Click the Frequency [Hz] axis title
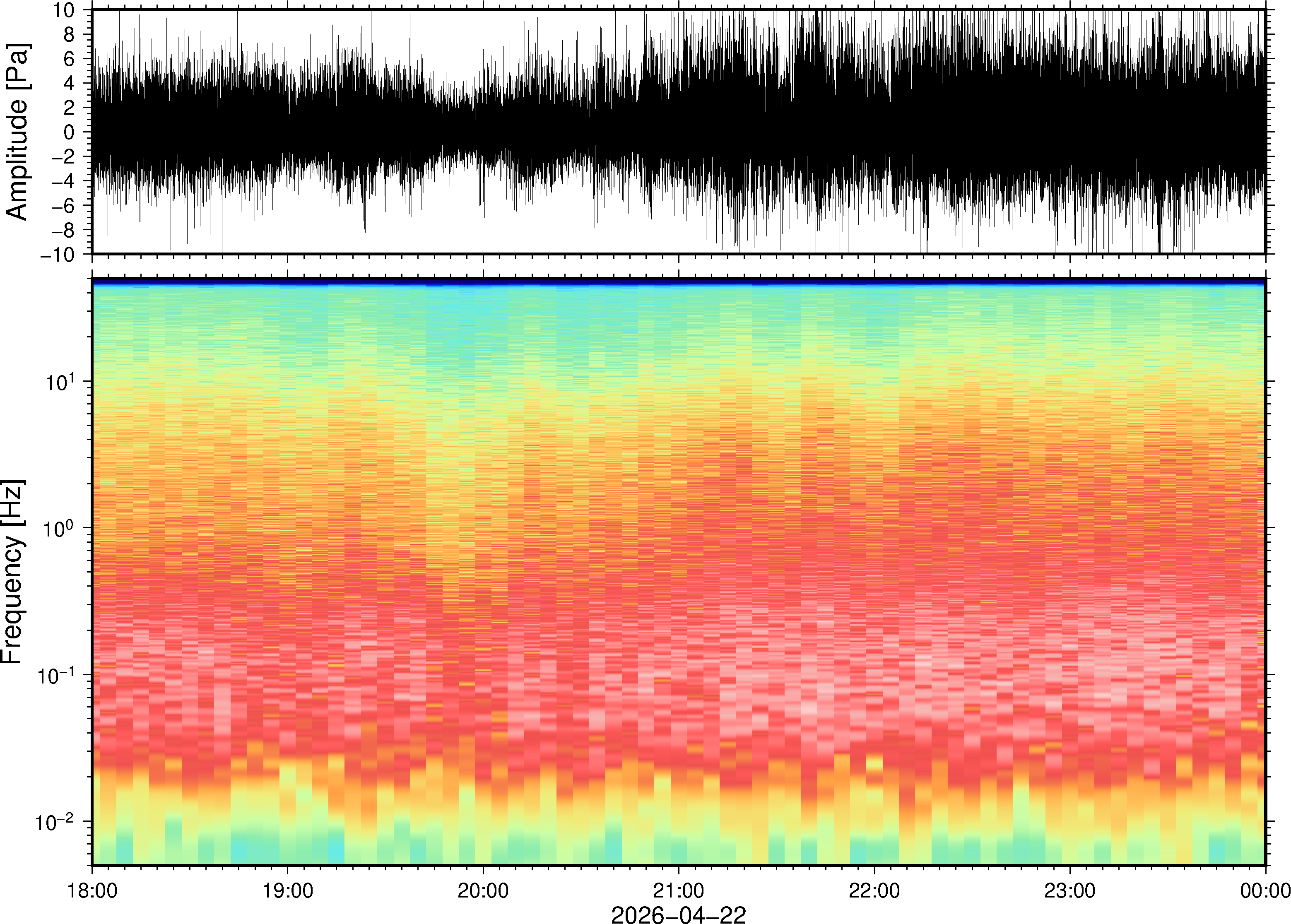The image size is (1291, 924). pos(12,572)
